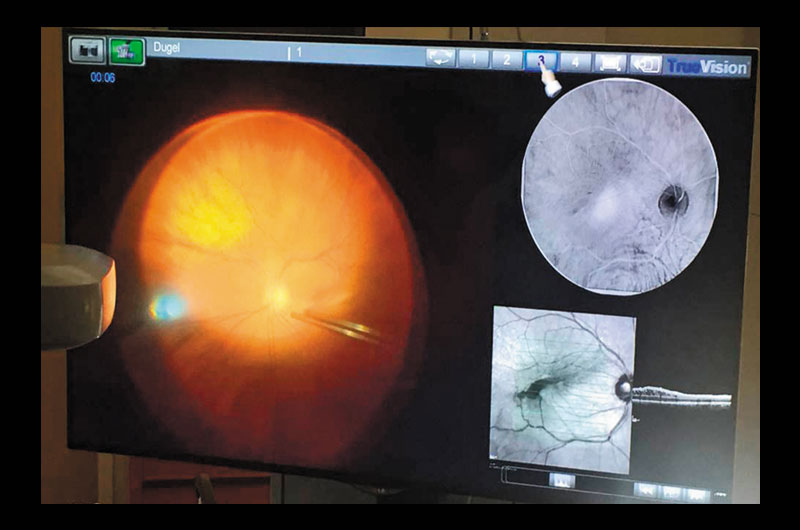Click the middle of three thumbnails at the bottom right
Image resolution: width=800 pixels, height=530 pixels.
click(671, 493)
